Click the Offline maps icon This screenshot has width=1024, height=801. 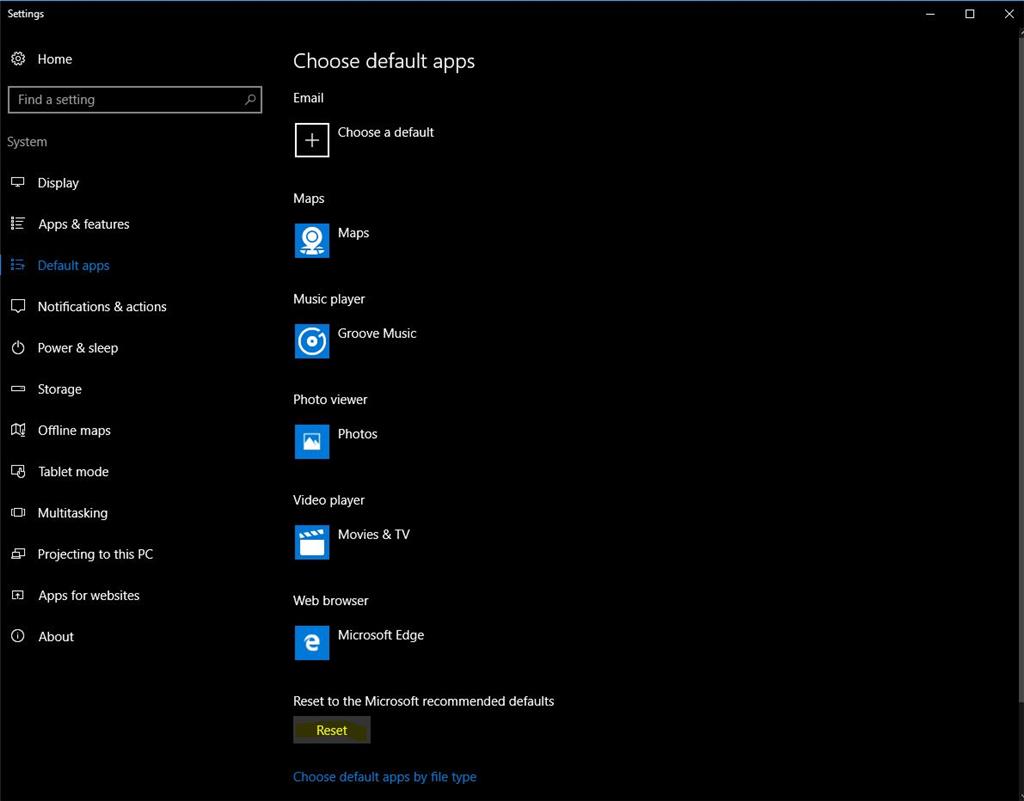click(18, 430)
